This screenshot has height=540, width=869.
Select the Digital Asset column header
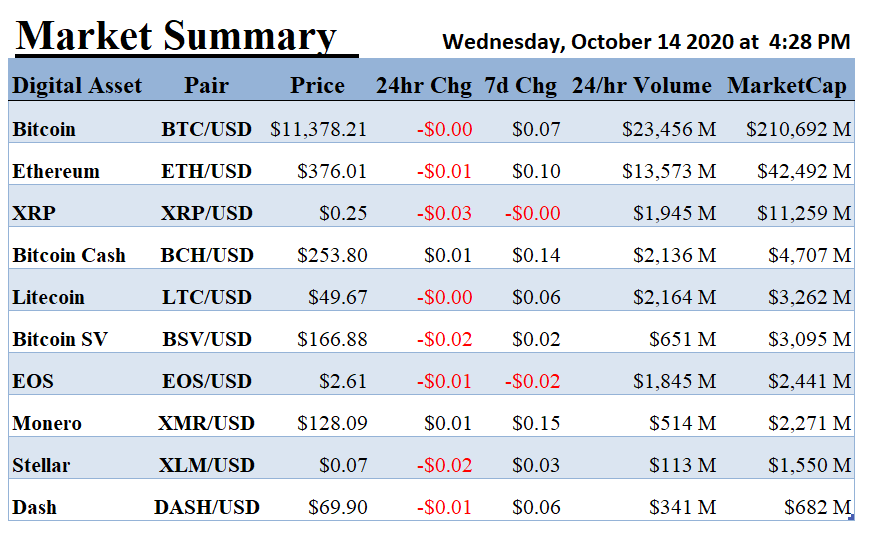tap(77, 85)
